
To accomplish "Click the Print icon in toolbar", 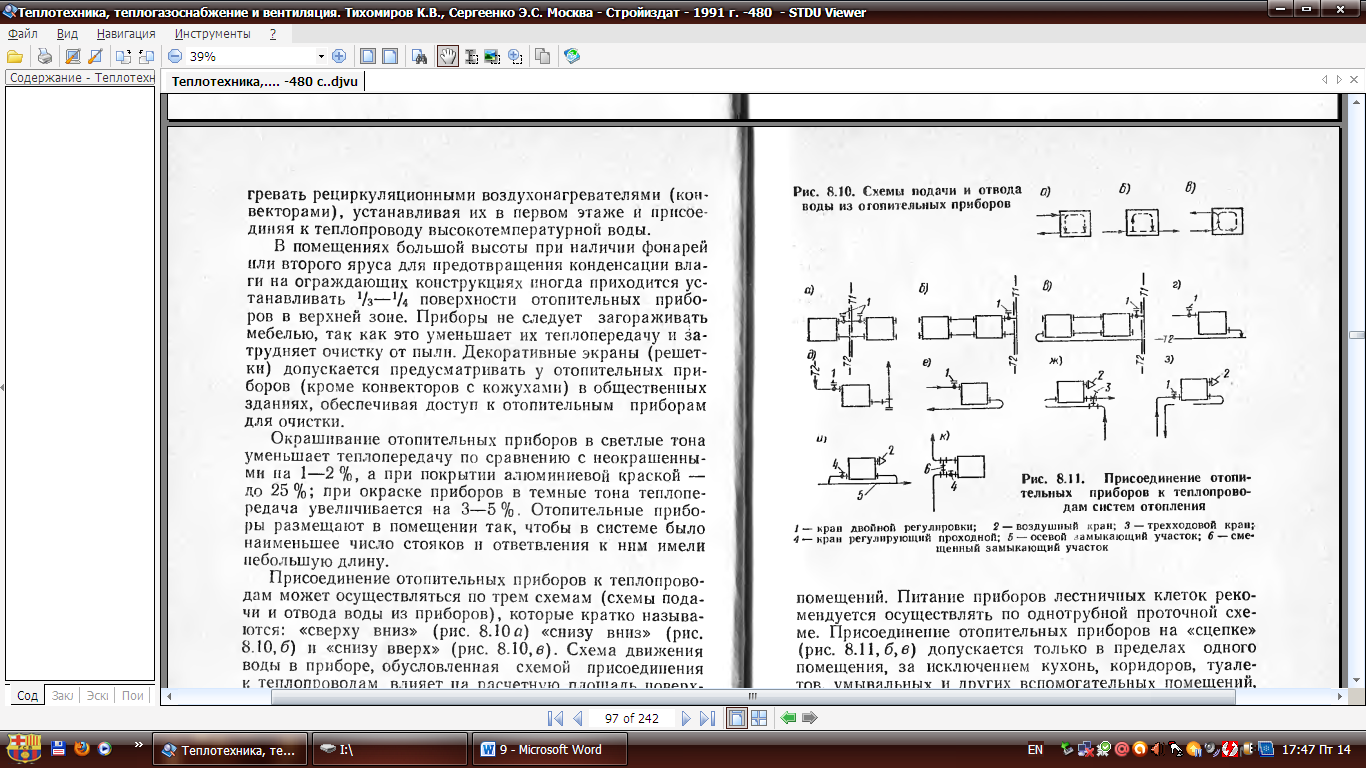I will click(44, 57).
